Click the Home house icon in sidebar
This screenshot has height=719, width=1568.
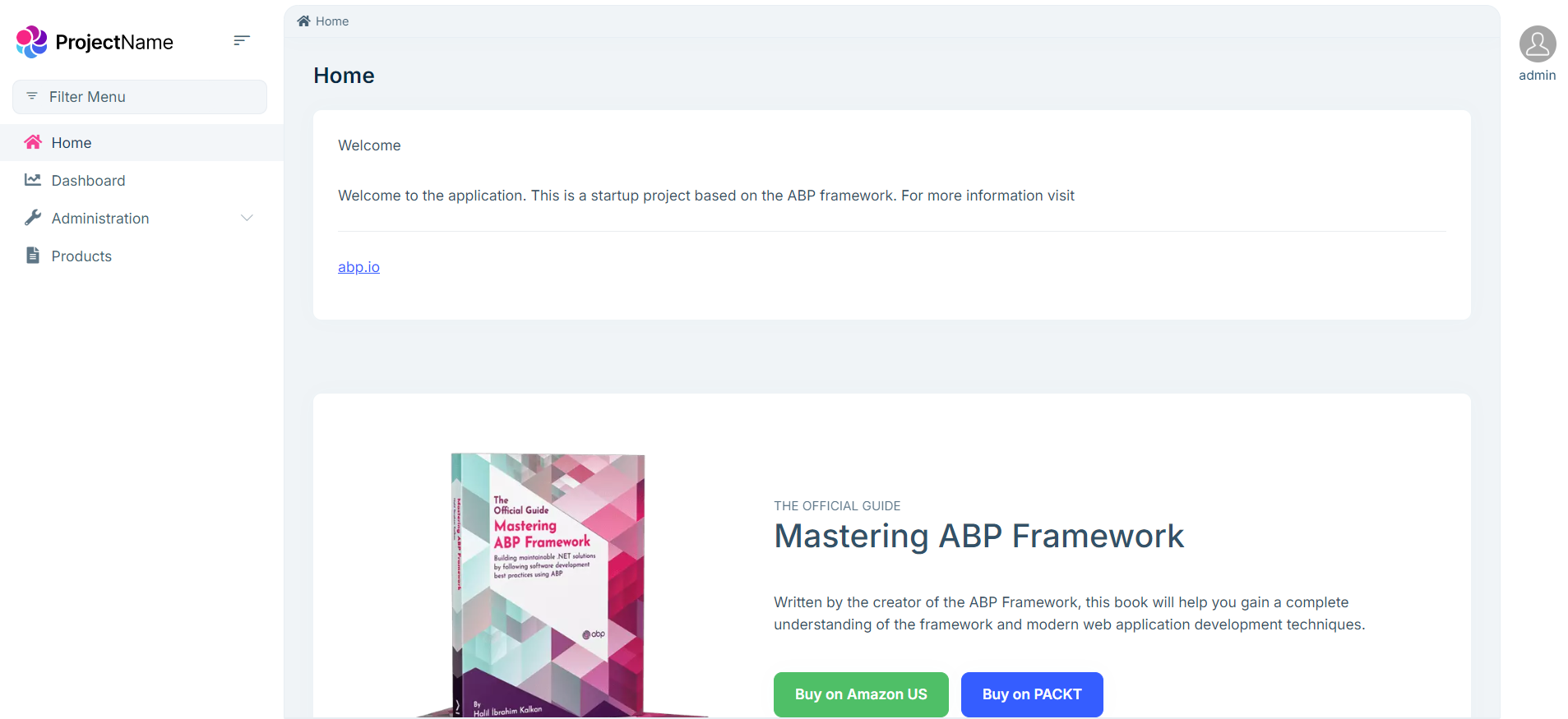33,142
